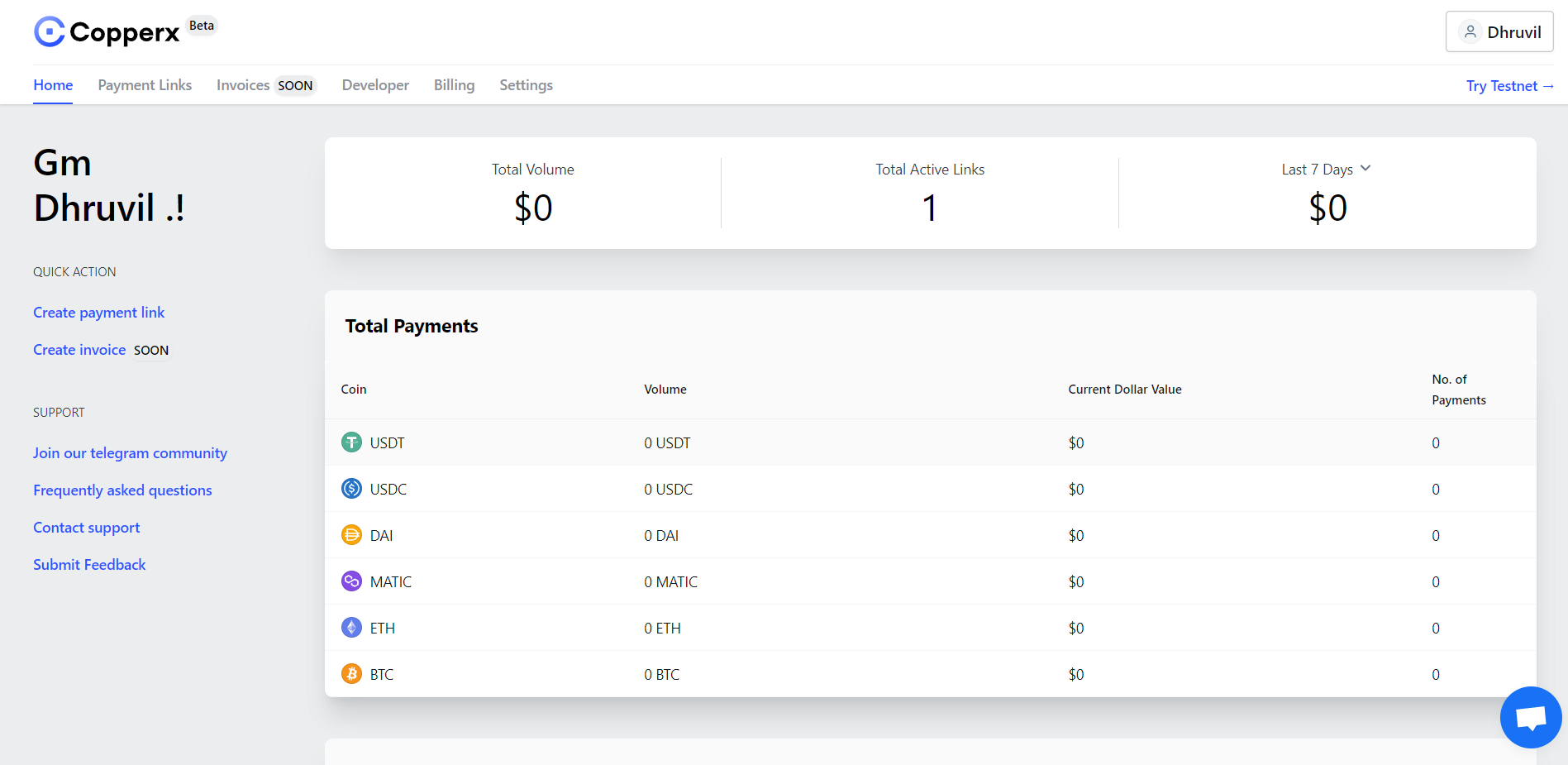Select the USDT row label
The image size is (1568, 765).
[387, 443]
